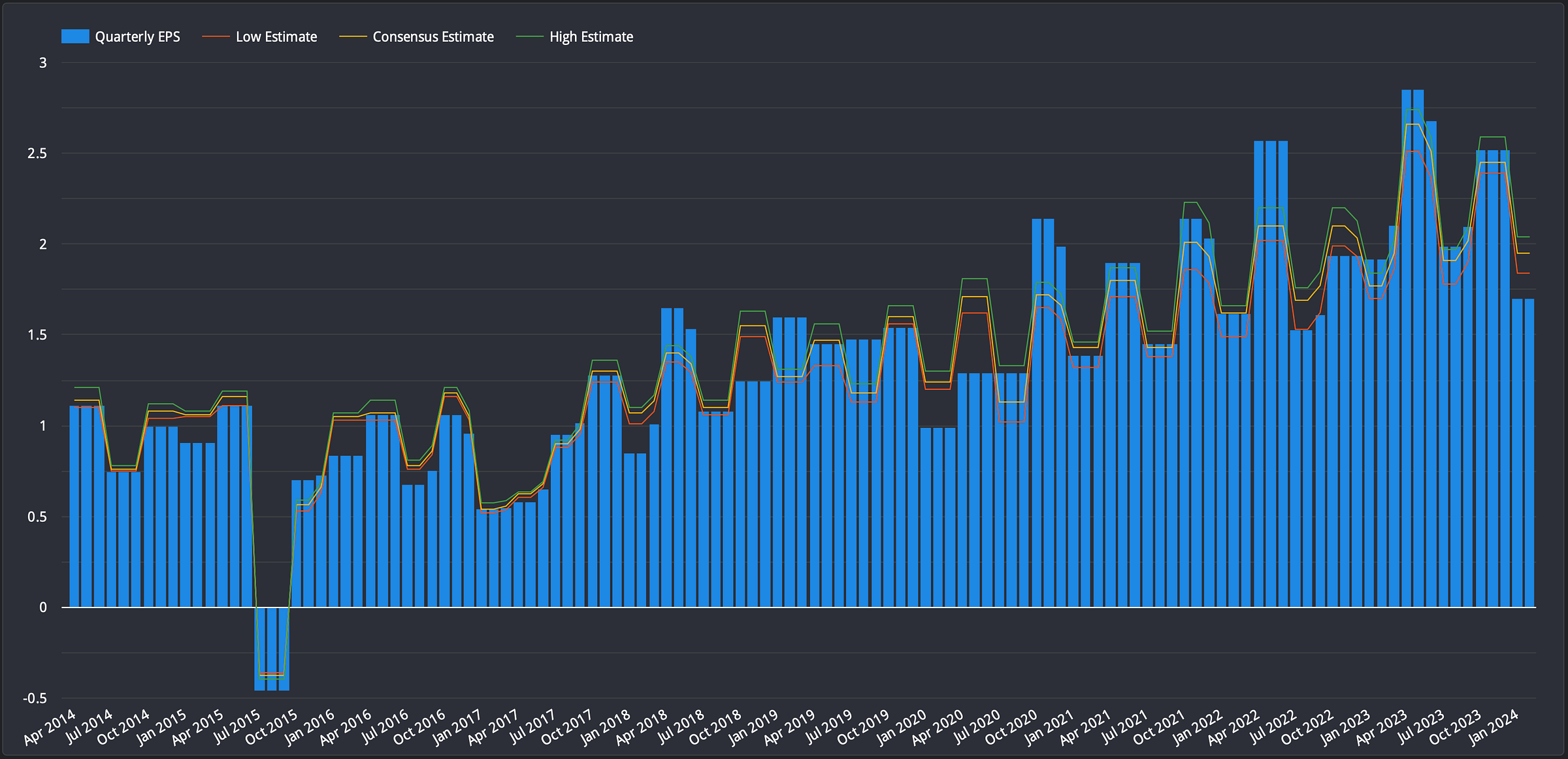
Task: Hide the Low Estimate series via legend
Action: tap(276, 37)
